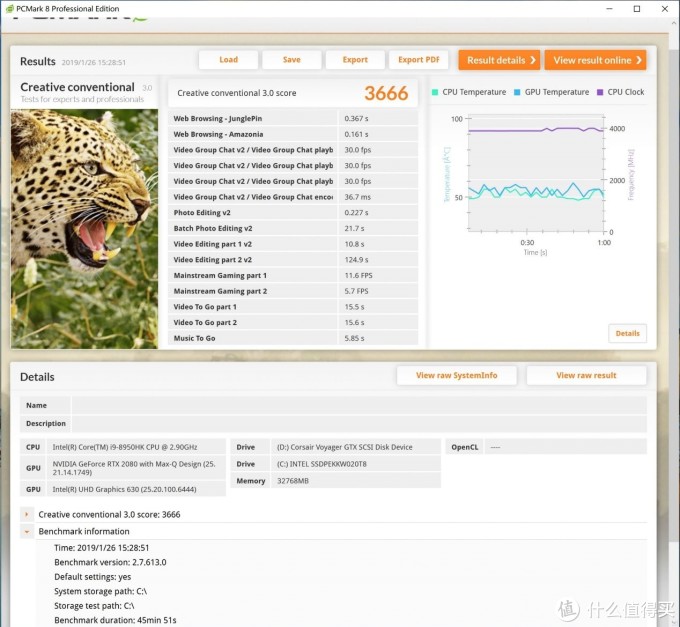680x627 pixels.
Task: Maximize the PCMark 8 window
Action: [637, 9]
